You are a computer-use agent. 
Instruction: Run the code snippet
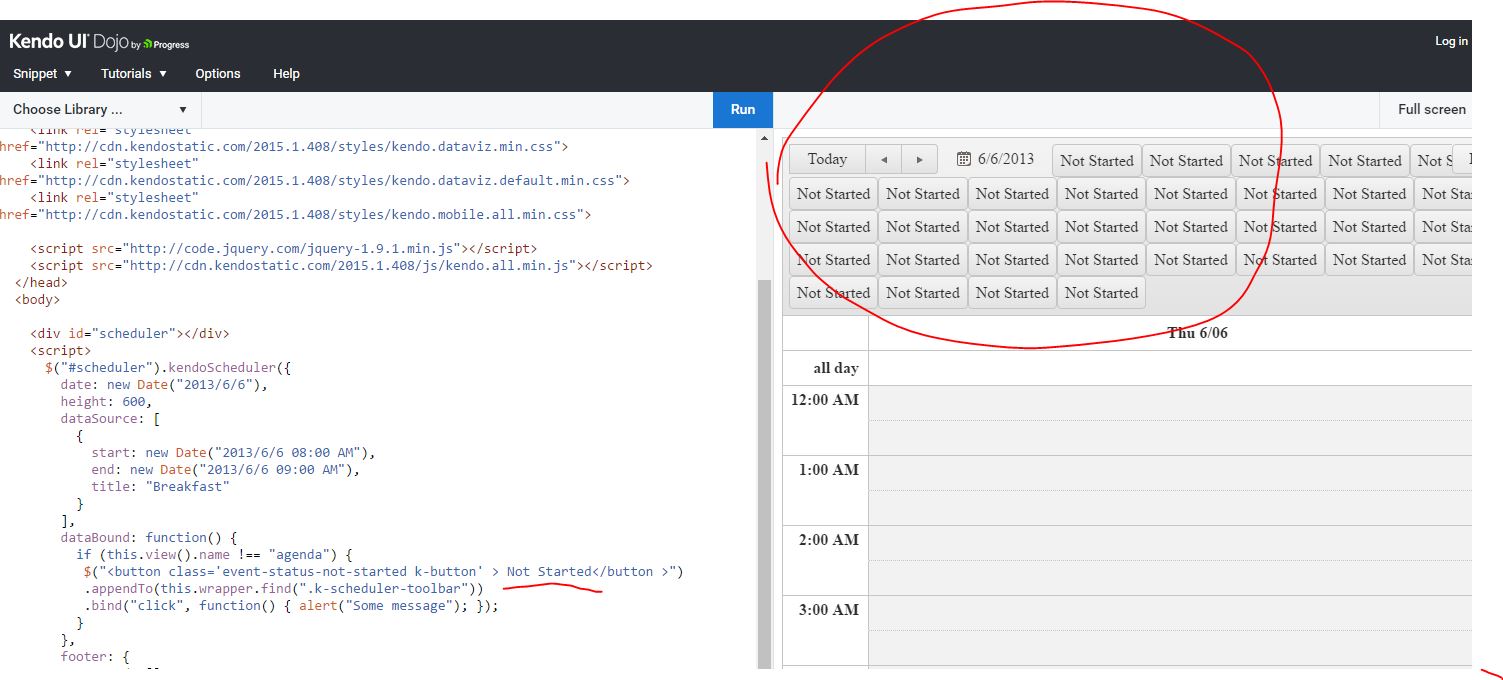click(x=743, y=109)
